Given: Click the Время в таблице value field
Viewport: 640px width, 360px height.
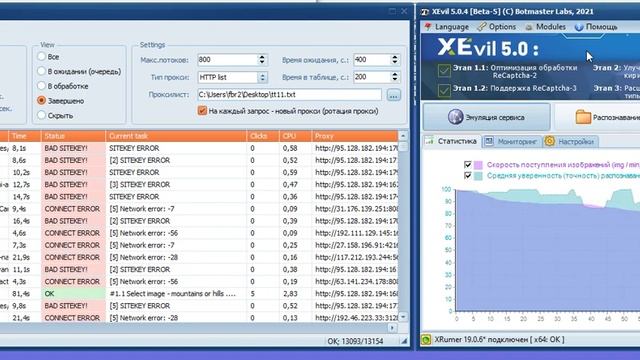Looking at the screenshot, I should [x=372, y=77].
